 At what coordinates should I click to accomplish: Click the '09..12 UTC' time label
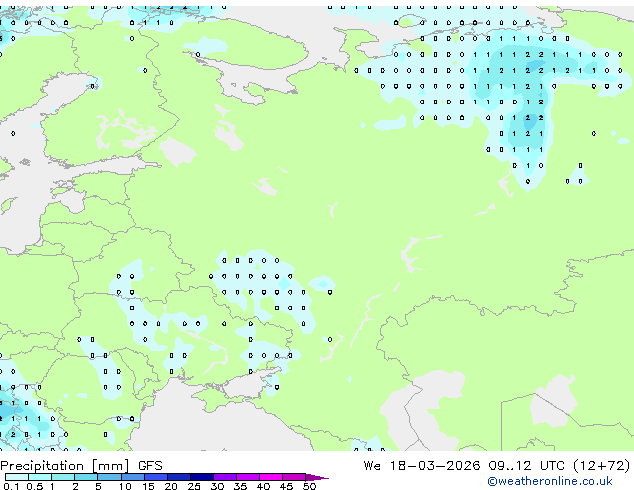(526, 466)
